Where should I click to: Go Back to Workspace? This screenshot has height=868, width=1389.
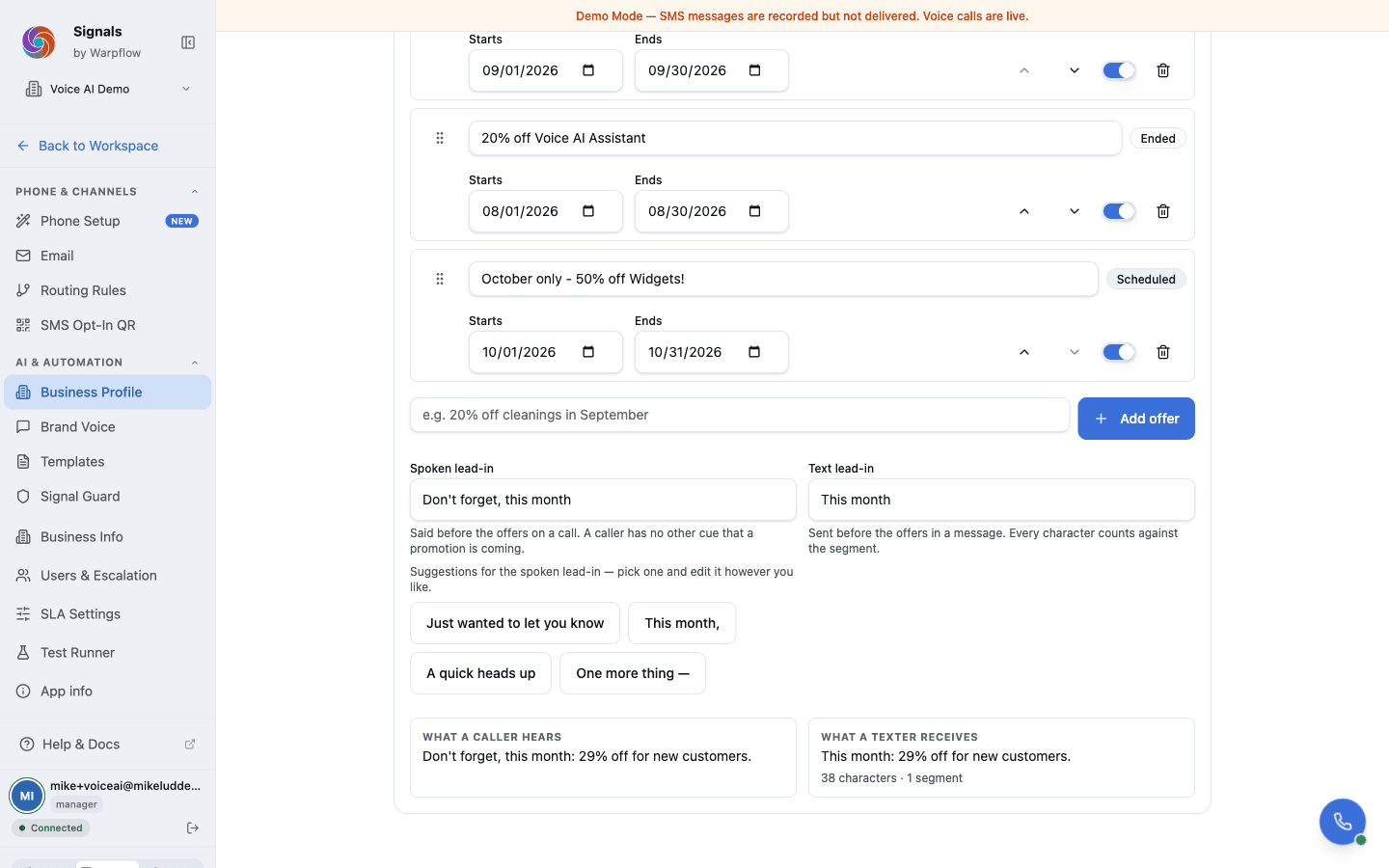tap(87, 146)
